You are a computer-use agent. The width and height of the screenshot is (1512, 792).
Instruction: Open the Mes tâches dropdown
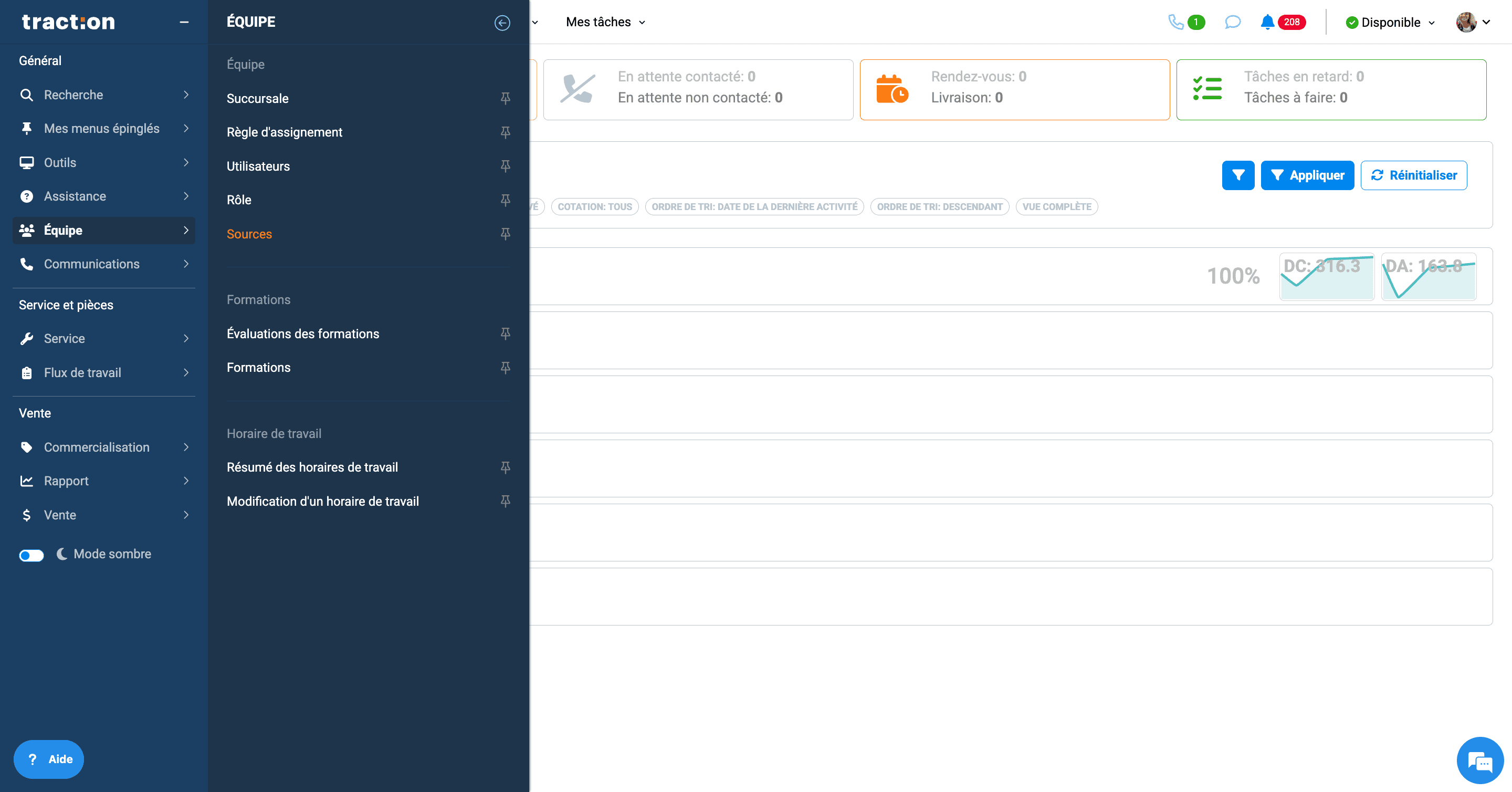605,22
